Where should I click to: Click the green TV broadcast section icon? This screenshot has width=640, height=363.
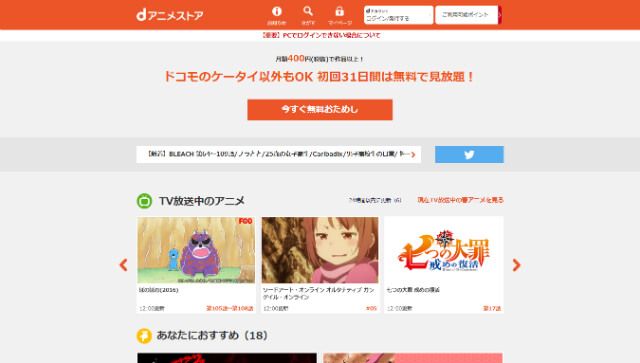click(144, 201)
